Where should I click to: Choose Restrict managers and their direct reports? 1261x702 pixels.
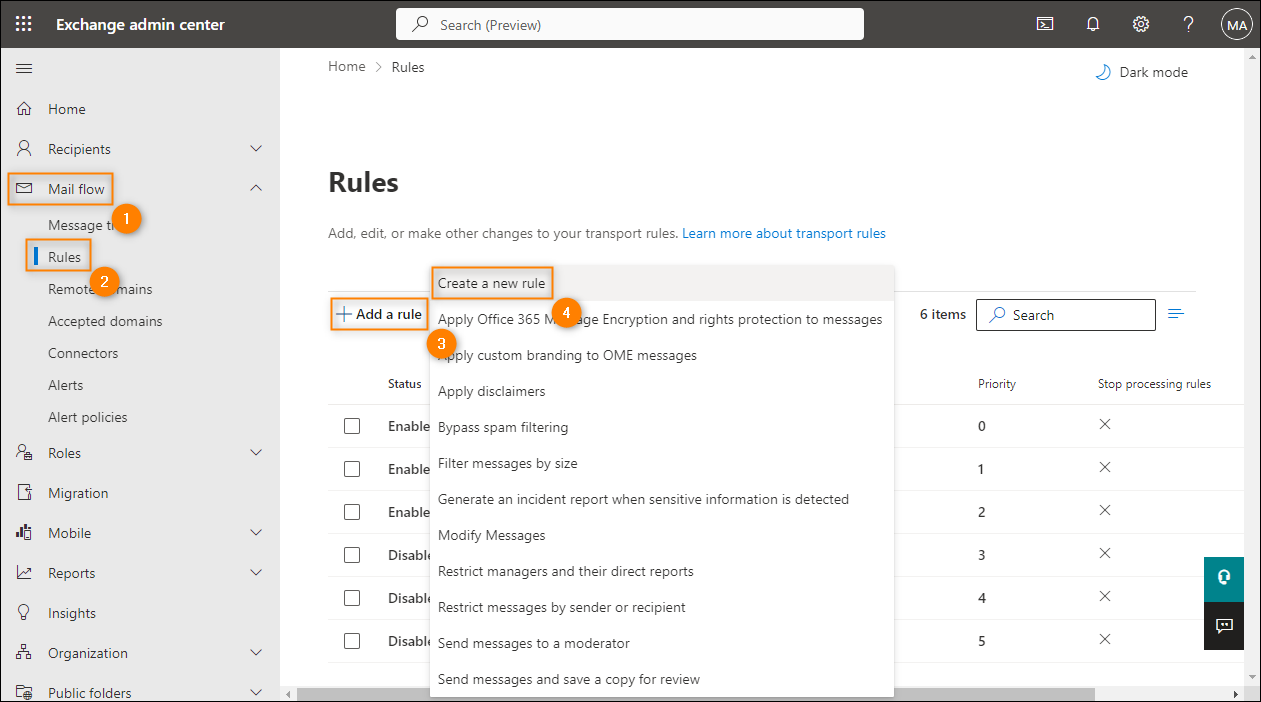point(661,571)
